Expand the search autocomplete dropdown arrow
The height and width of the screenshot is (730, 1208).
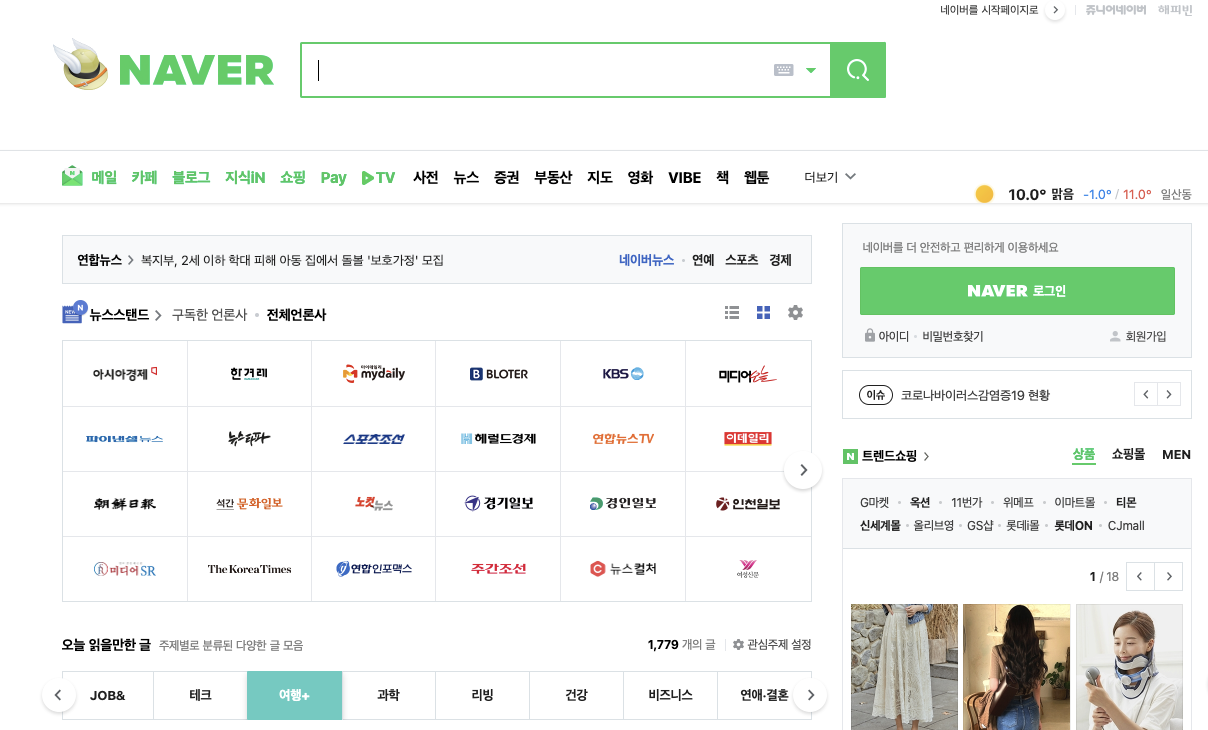point(811,70)
